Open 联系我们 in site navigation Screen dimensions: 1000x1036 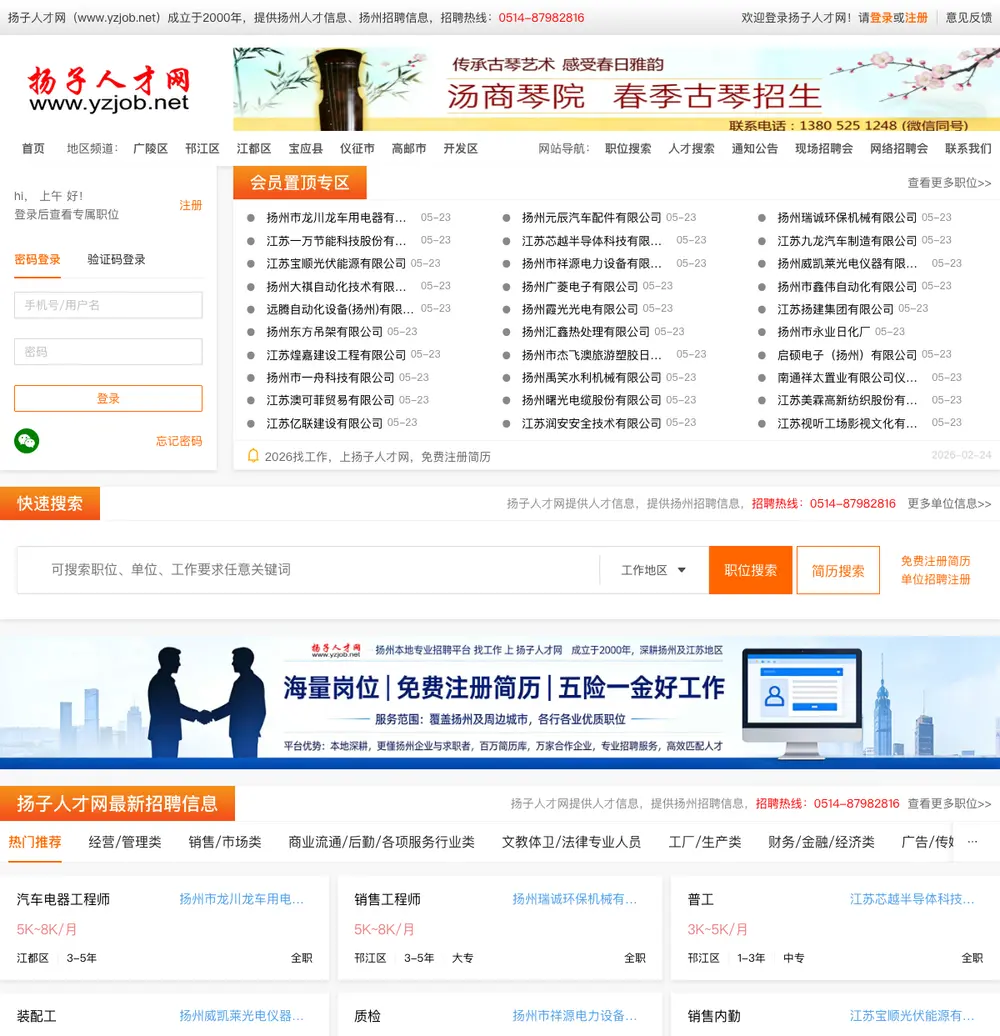click(x=968, y=149)
